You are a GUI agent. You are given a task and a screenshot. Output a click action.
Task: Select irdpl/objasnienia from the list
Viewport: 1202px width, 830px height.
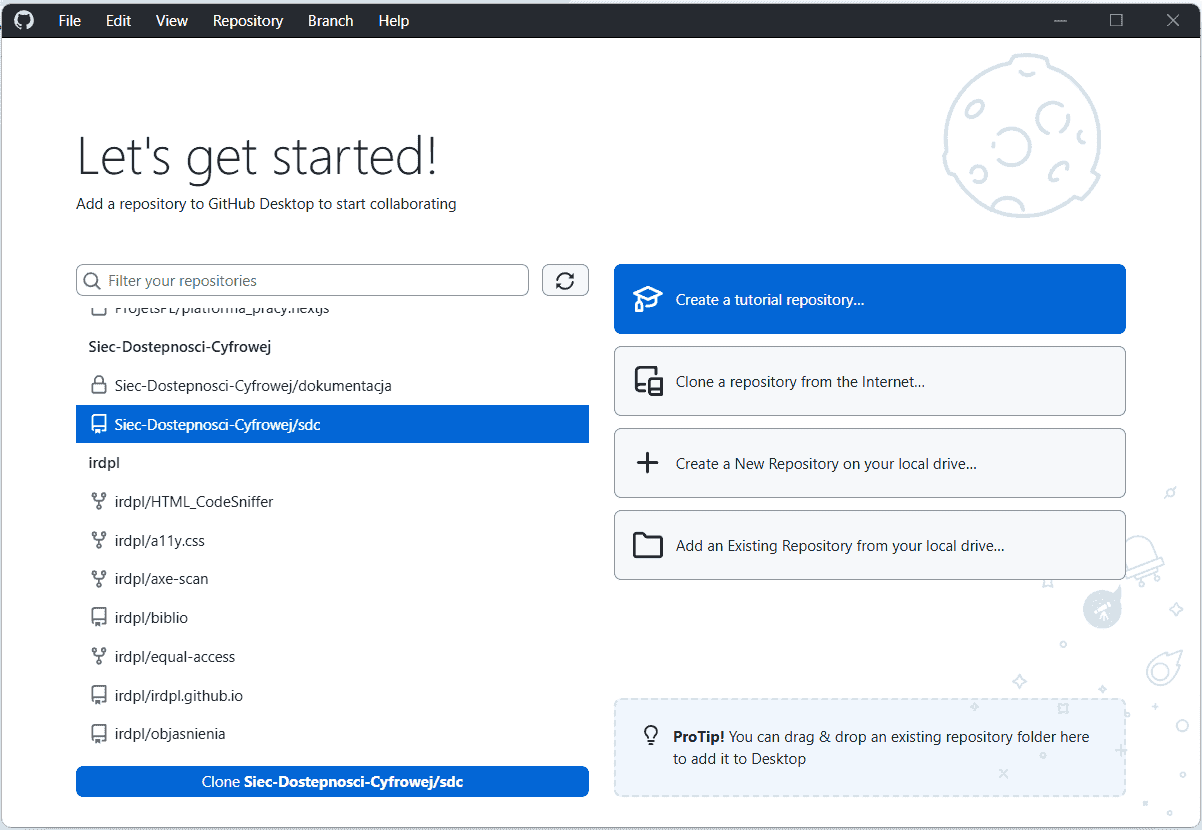(170, 734)
